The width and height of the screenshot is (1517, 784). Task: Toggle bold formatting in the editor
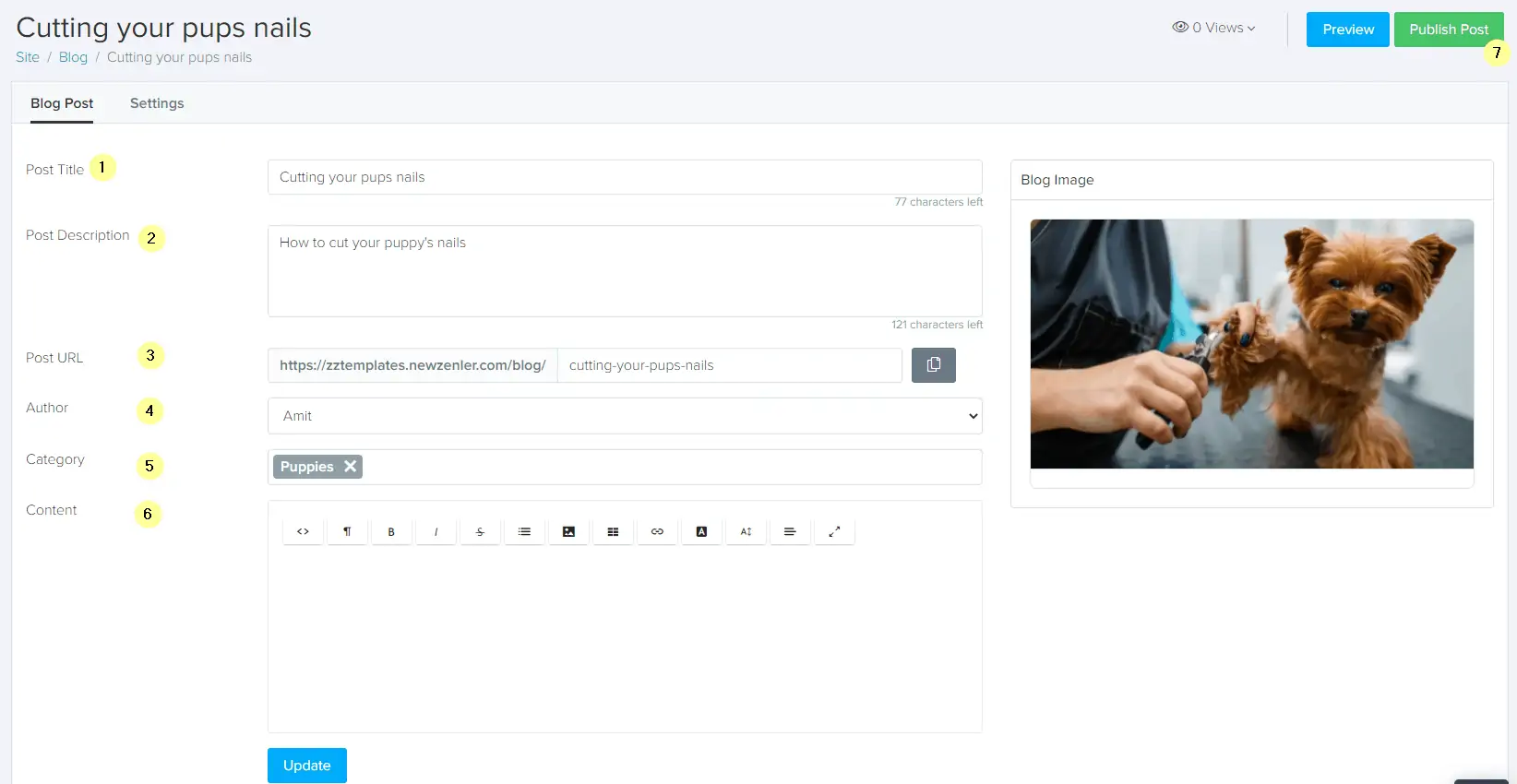[391, 532]
